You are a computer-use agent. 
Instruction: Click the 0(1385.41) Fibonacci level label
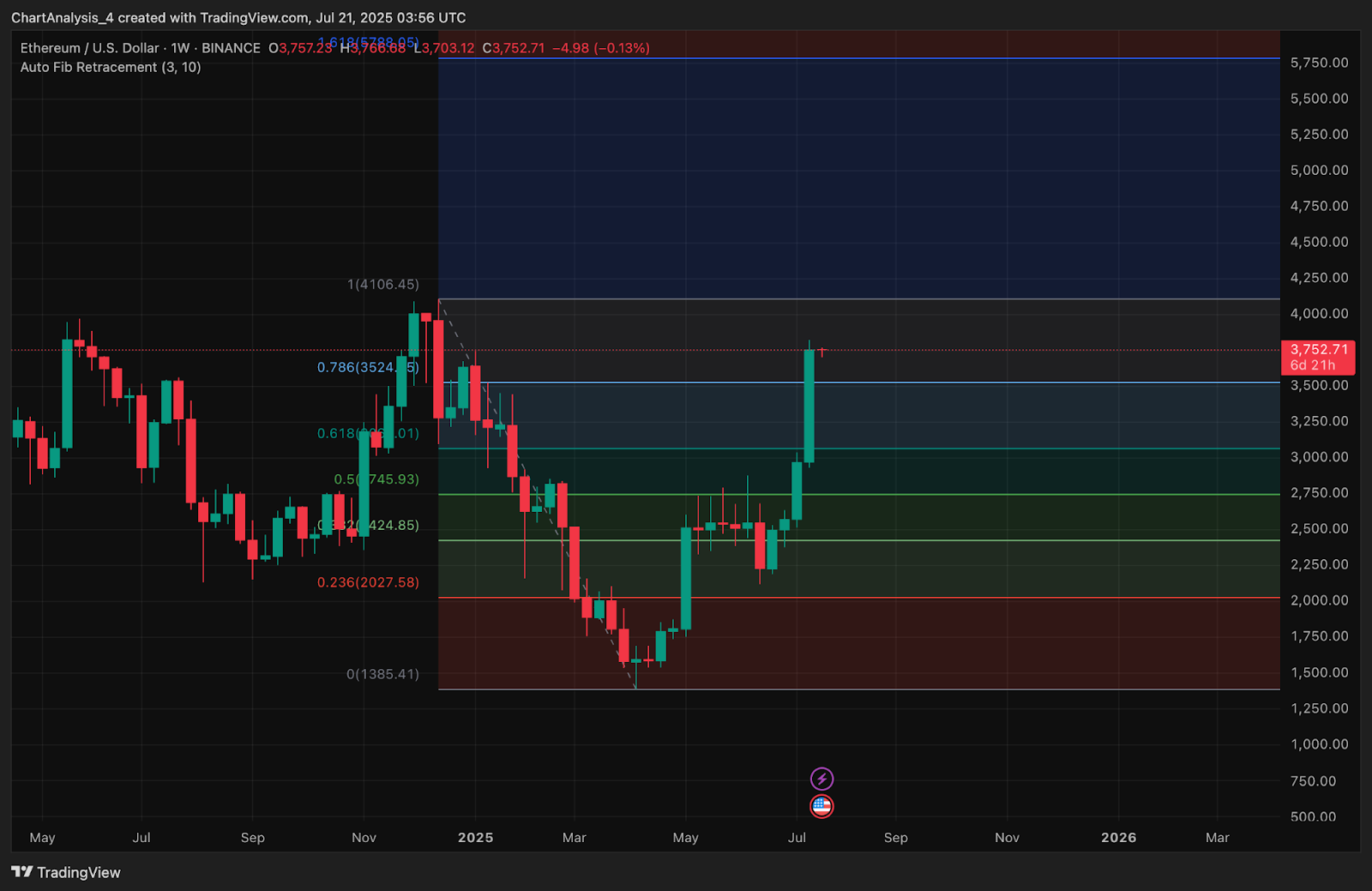coord(382,674)
